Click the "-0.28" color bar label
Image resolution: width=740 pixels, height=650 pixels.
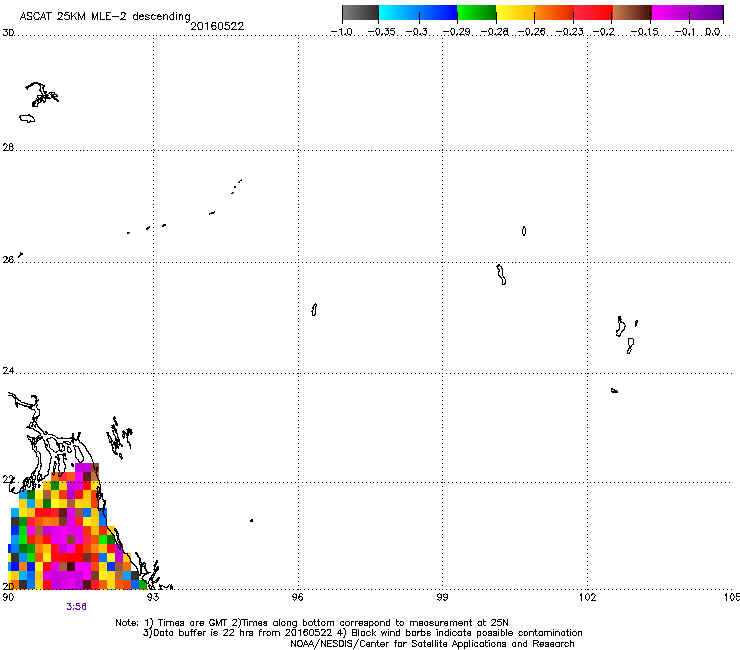point(494,32)
